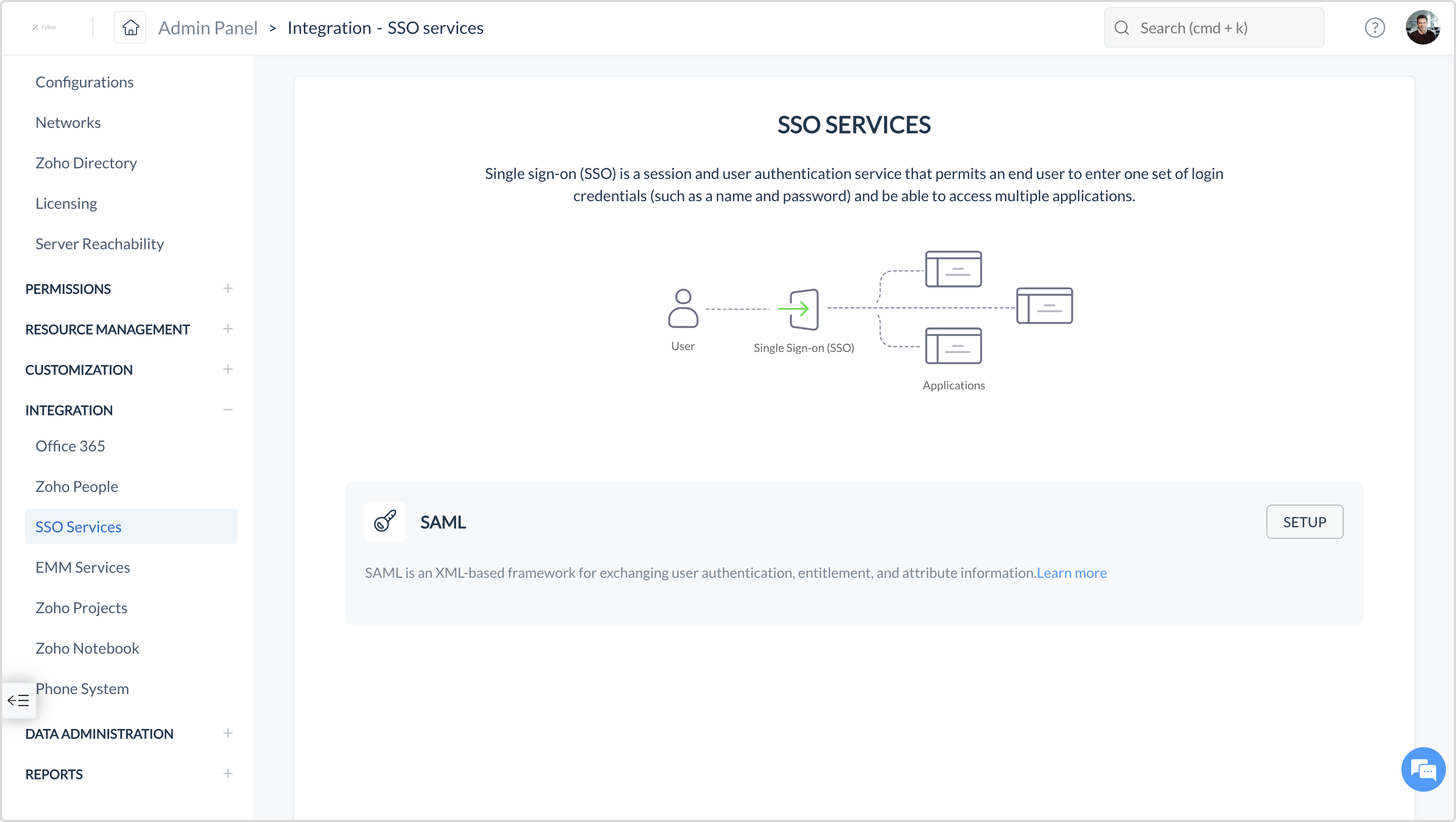The width and height of the screenshot is (1456, 822).
Task: Click the SAML key icon
Action: [385, 521]
